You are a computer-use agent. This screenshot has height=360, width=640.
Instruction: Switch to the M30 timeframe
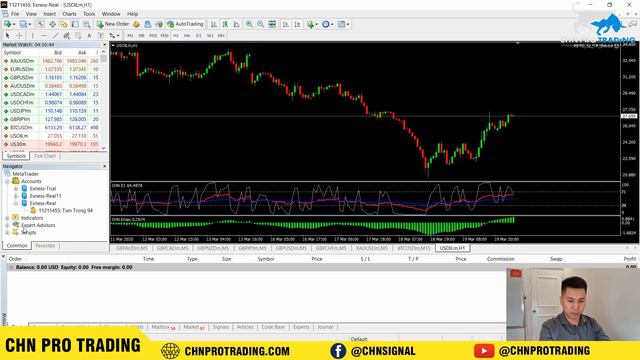tap(164, 36)
